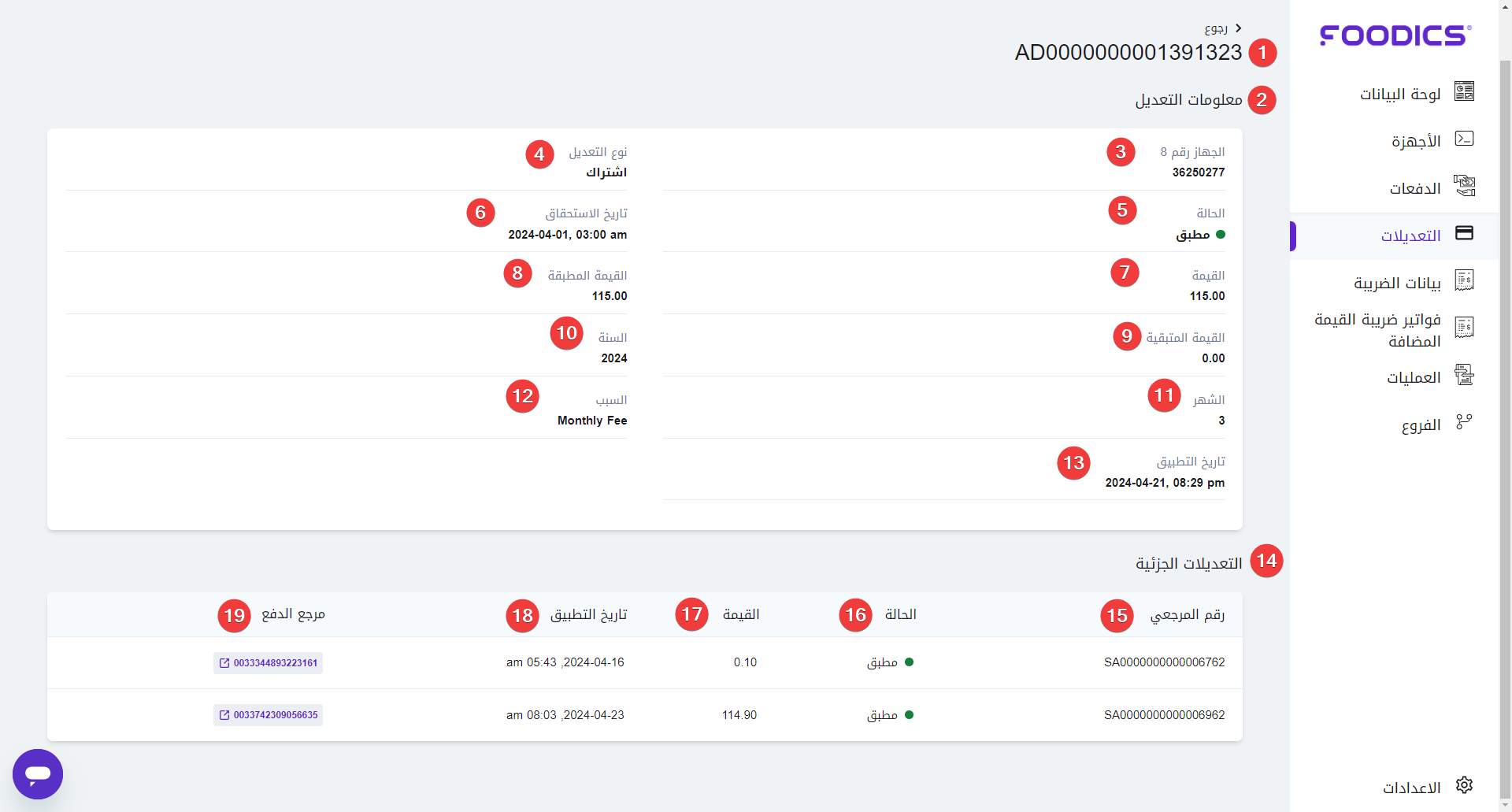Click the Foodics logo

1395,35
